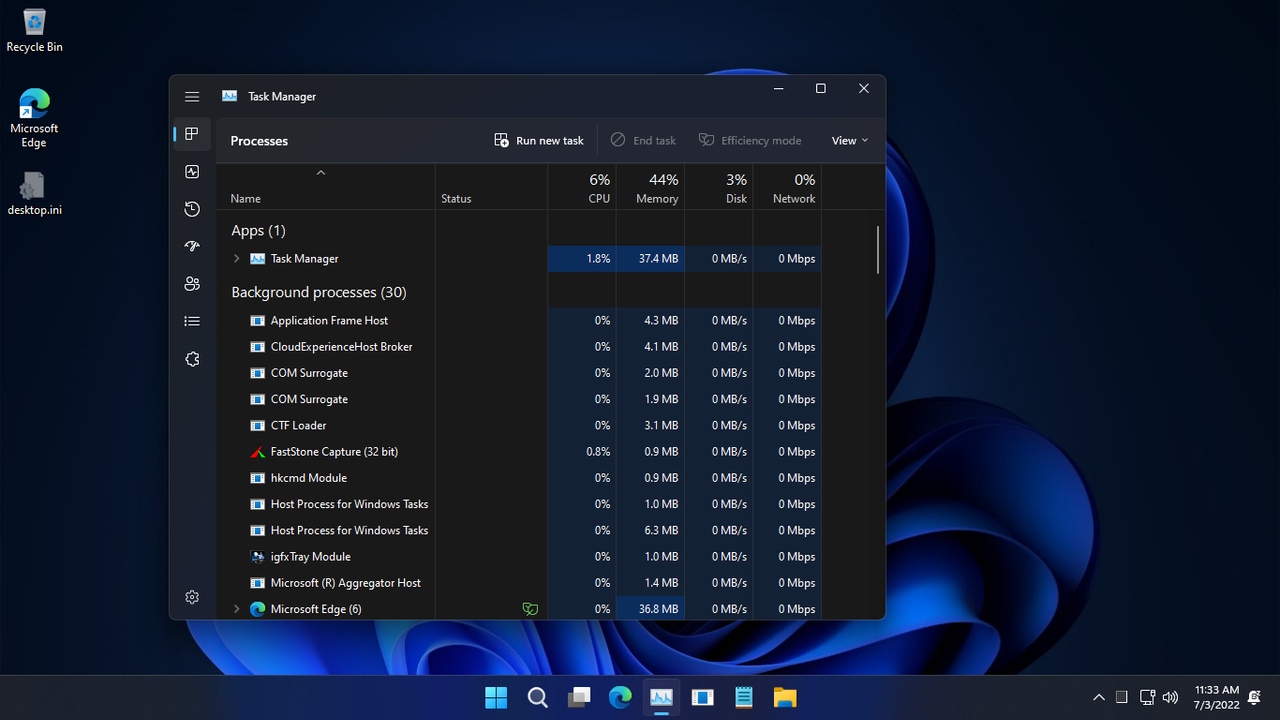
Task: Open clock showing 11:33 AM in tray
Action: [x=1217, y=697]
